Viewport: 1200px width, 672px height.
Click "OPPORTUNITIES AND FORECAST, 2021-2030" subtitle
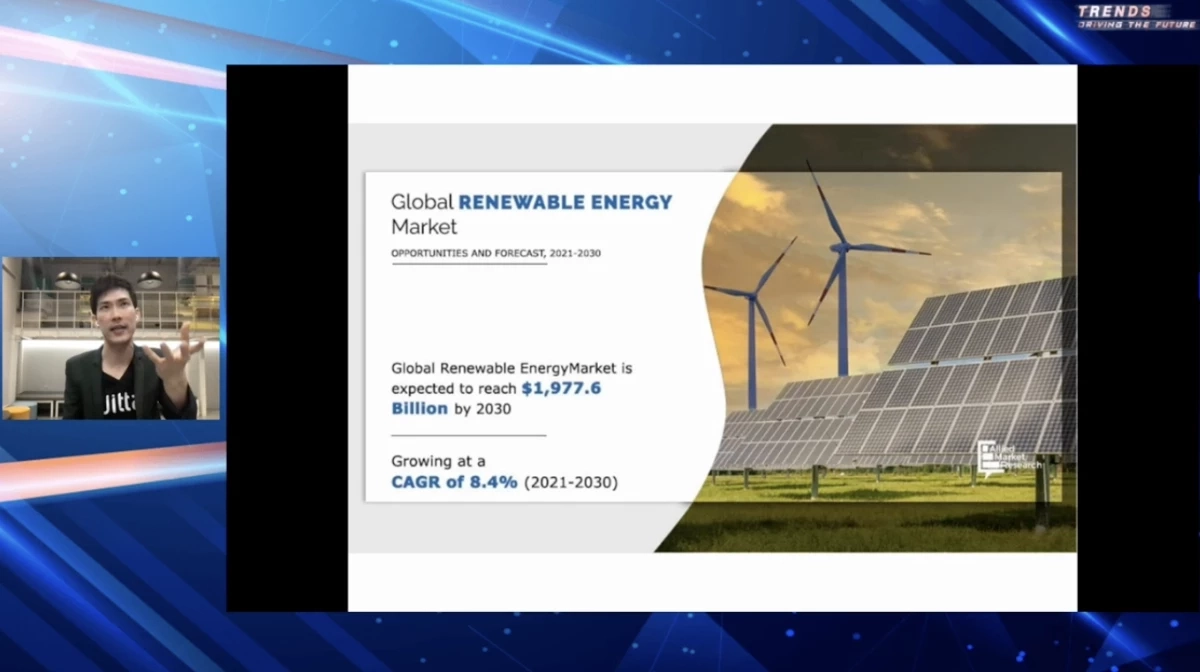coord(495,253)
